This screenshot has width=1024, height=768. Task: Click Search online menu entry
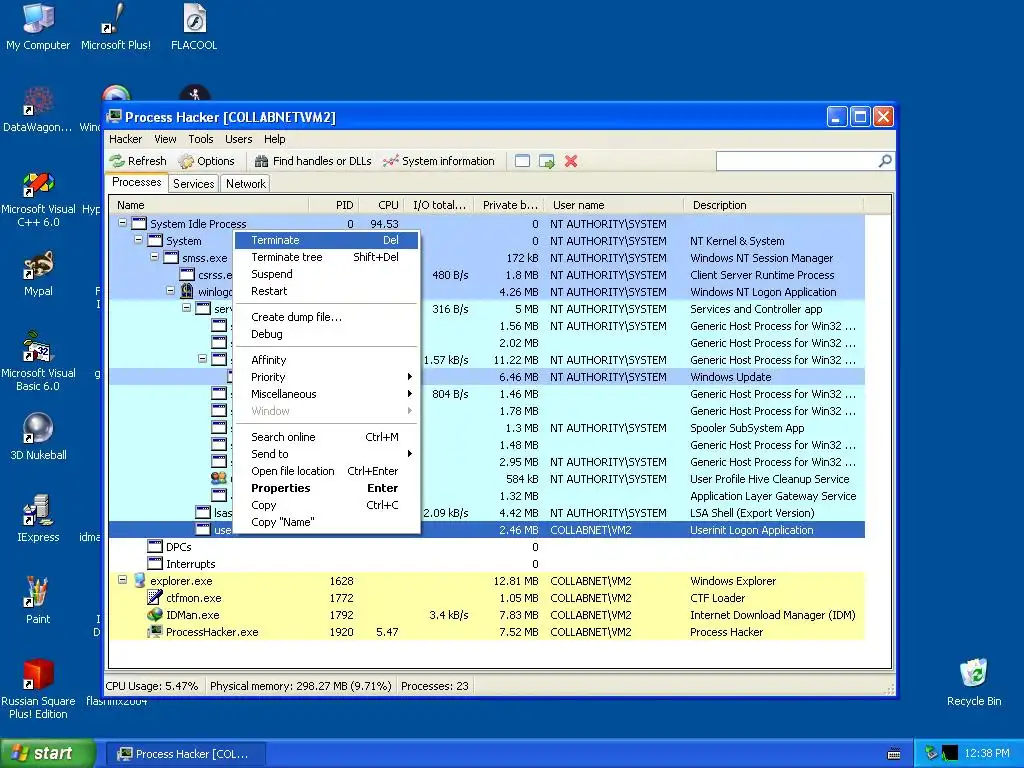point(326,438)
